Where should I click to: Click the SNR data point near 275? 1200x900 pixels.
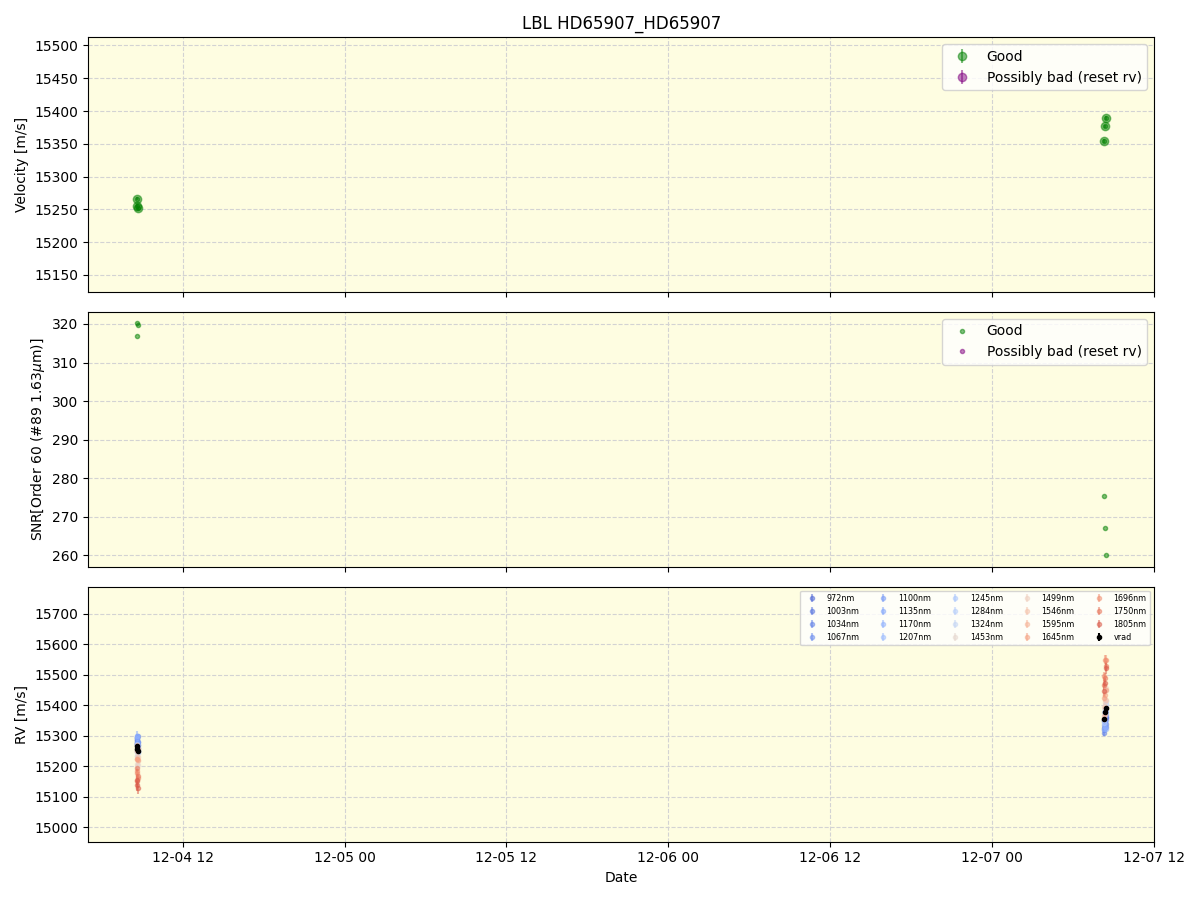pos(1104,496)
